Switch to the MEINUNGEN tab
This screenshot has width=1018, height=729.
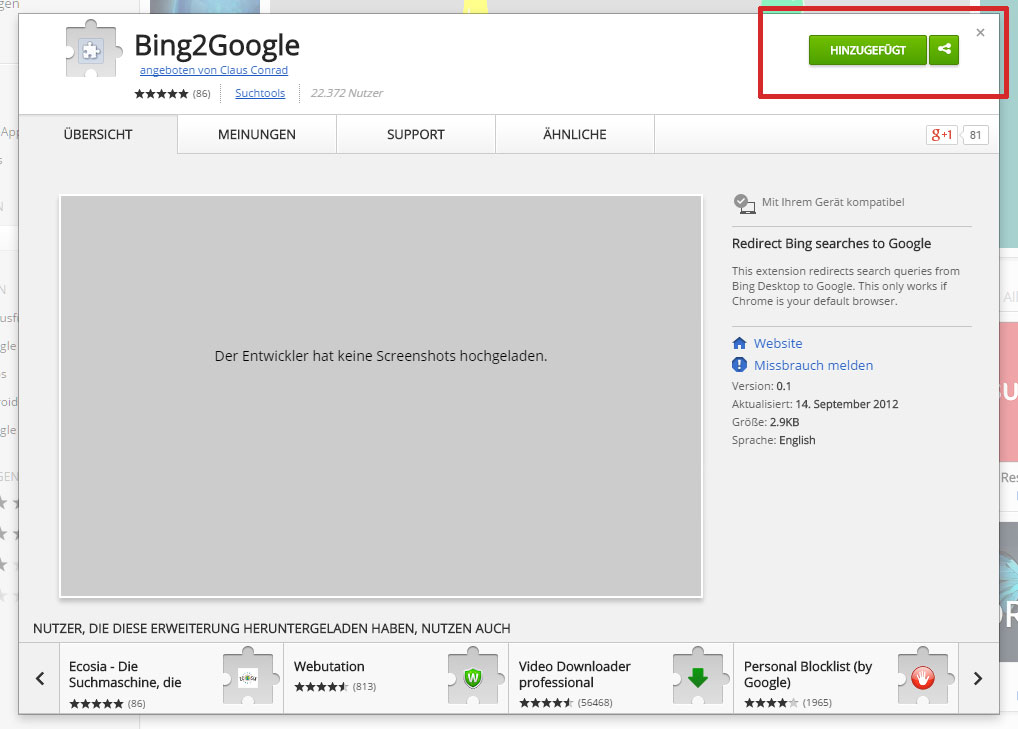coord(257,134)
